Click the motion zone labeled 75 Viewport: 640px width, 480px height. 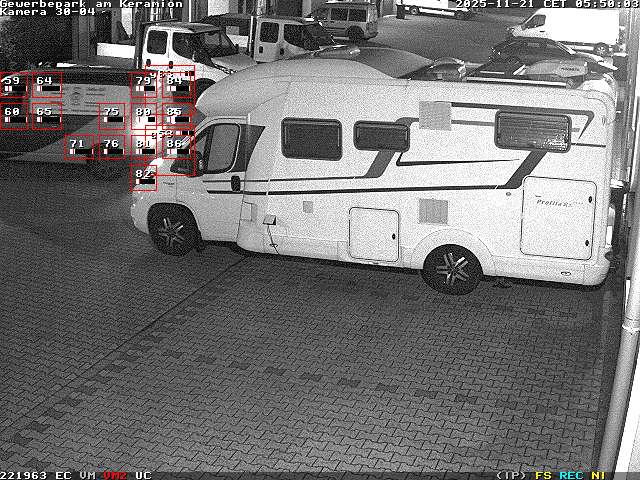[x=112, y=116]
